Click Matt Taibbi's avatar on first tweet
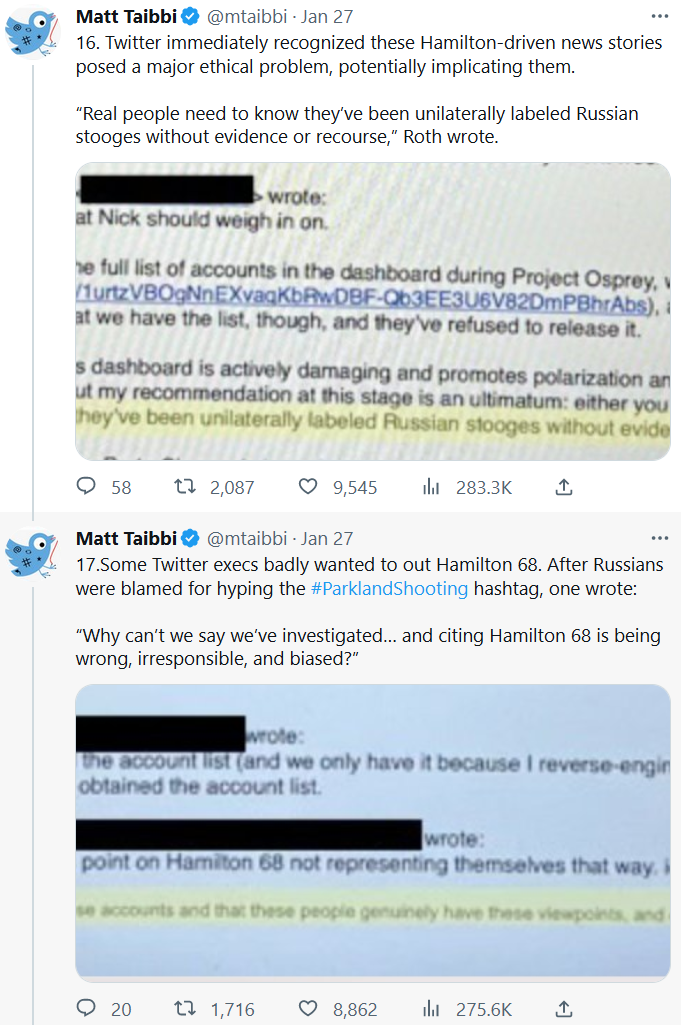The width and height of the screenshot is (681, 1025). 32,33
